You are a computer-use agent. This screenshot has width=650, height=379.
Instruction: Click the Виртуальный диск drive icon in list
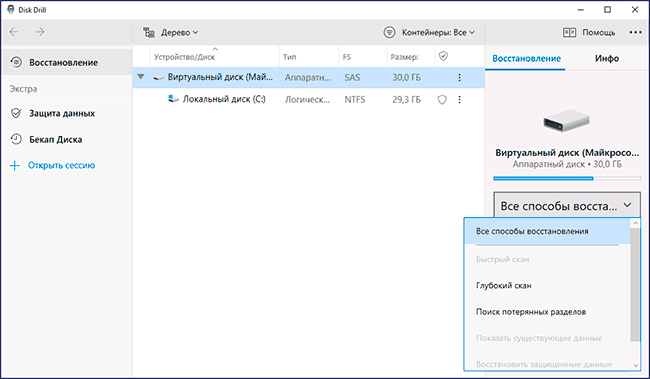pos(158,78)
